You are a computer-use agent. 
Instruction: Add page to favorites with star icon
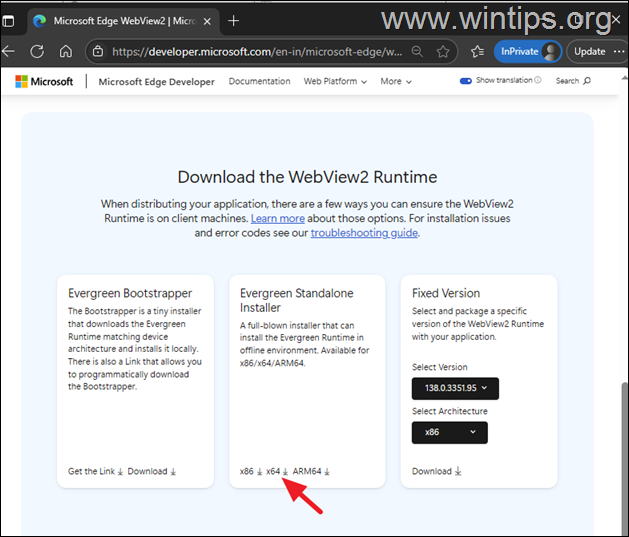tap(443, 51)
